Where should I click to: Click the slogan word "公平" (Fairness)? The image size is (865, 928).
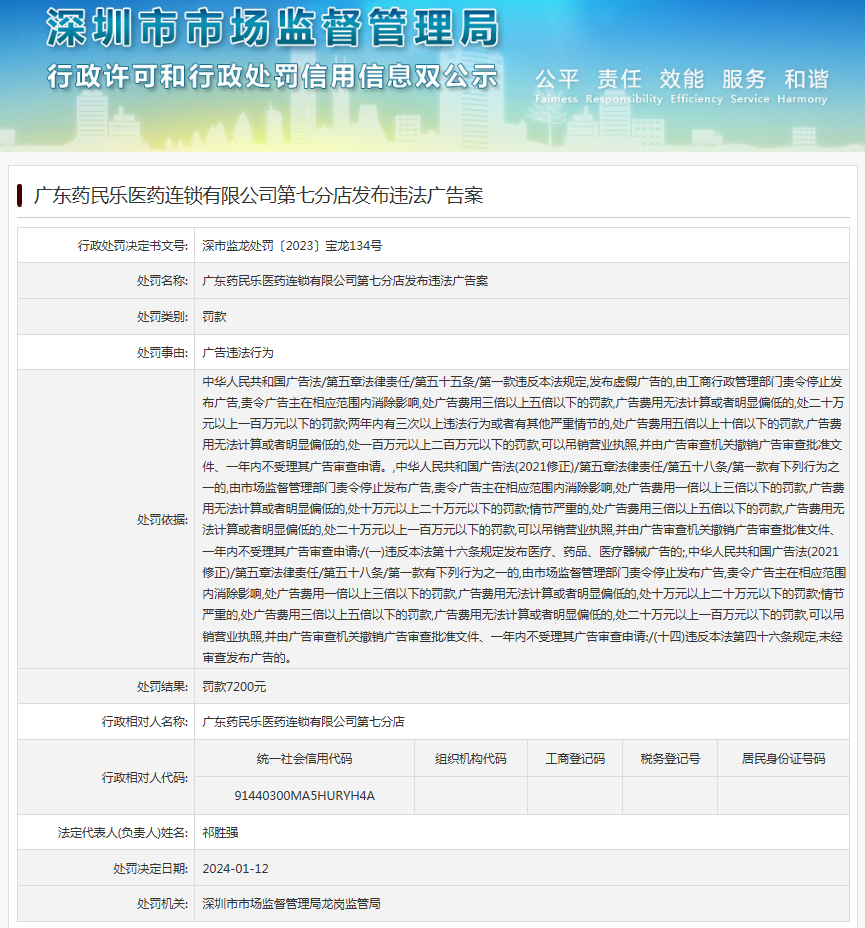point(557,79)
